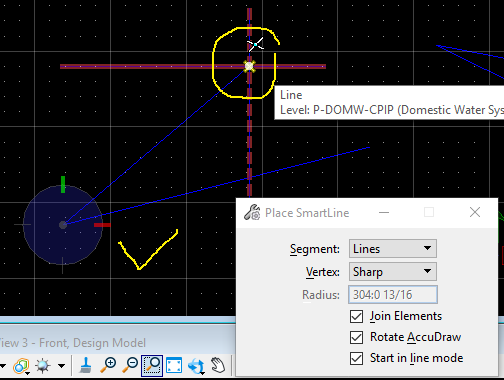Viewport: 504px width, 380px height.
Task: Select the Zoom Out tool
Action: click(130, 365)
